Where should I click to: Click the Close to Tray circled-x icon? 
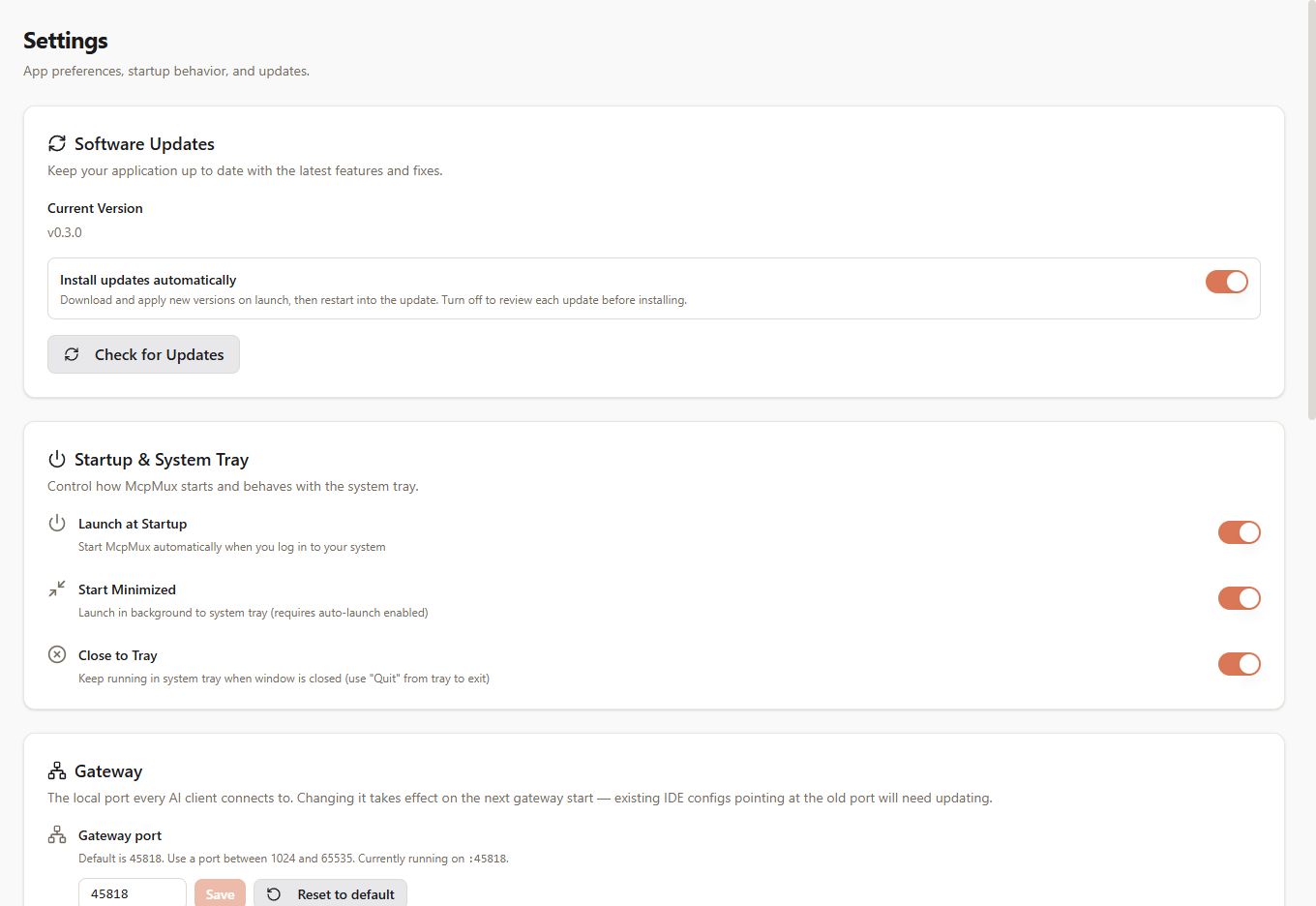click(x=57, y=654)
